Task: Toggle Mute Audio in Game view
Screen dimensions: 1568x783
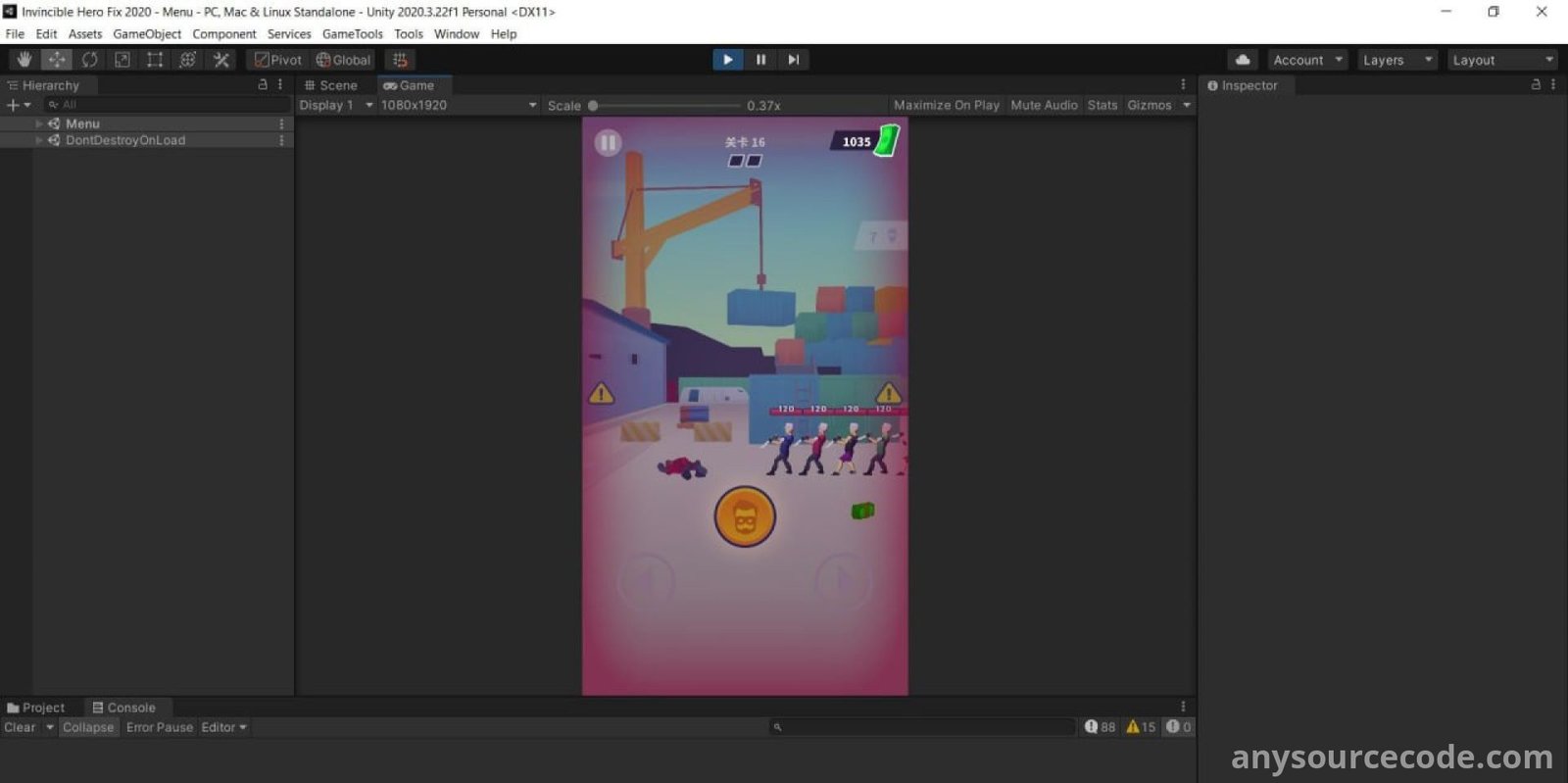Action: coord(1044,105)
